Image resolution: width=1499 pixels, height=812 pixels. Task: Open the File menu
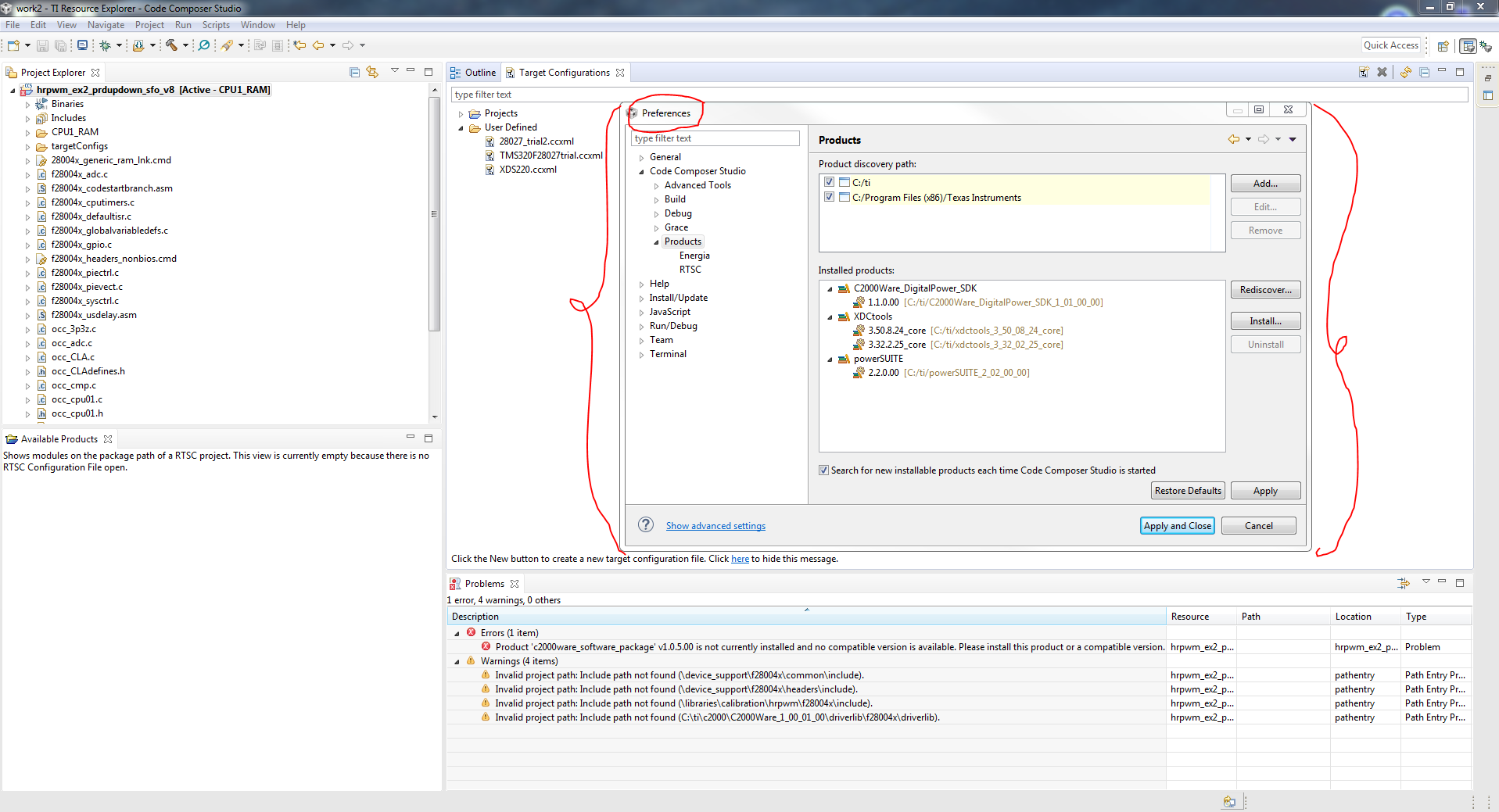coord(13,25)
